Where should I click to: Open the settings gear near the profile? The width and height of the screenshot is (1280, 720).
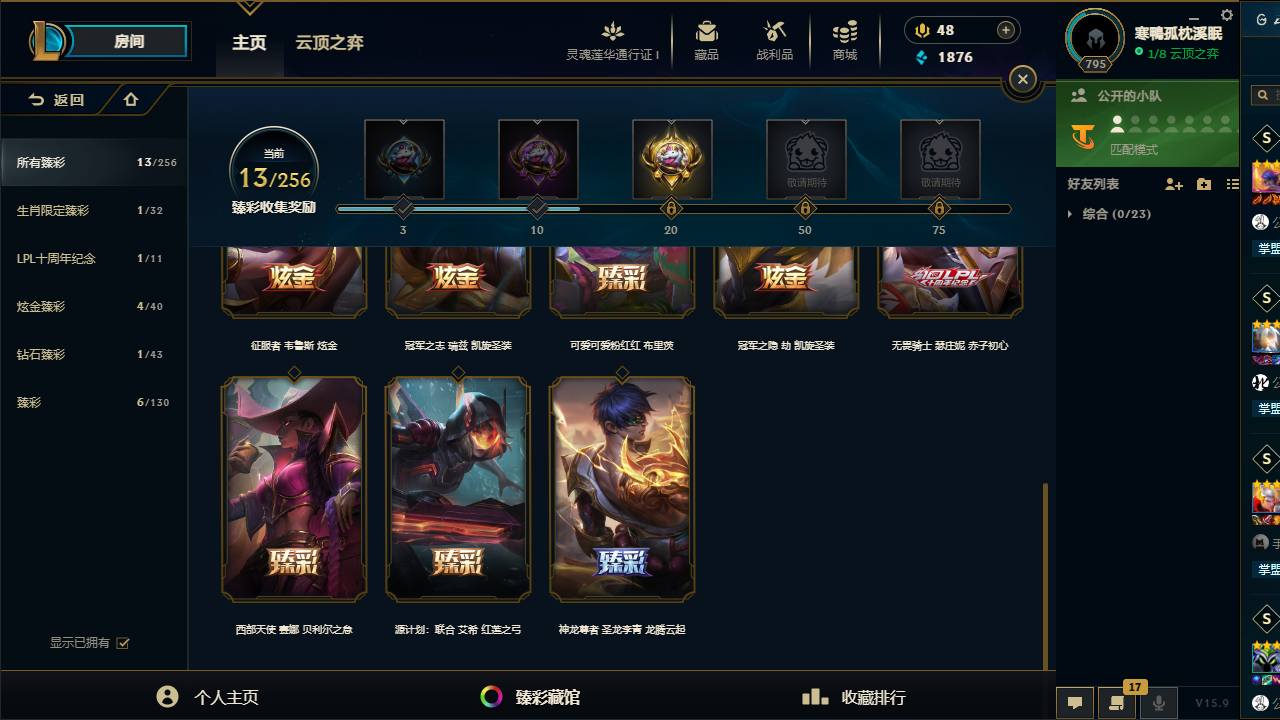point(1227,15)
